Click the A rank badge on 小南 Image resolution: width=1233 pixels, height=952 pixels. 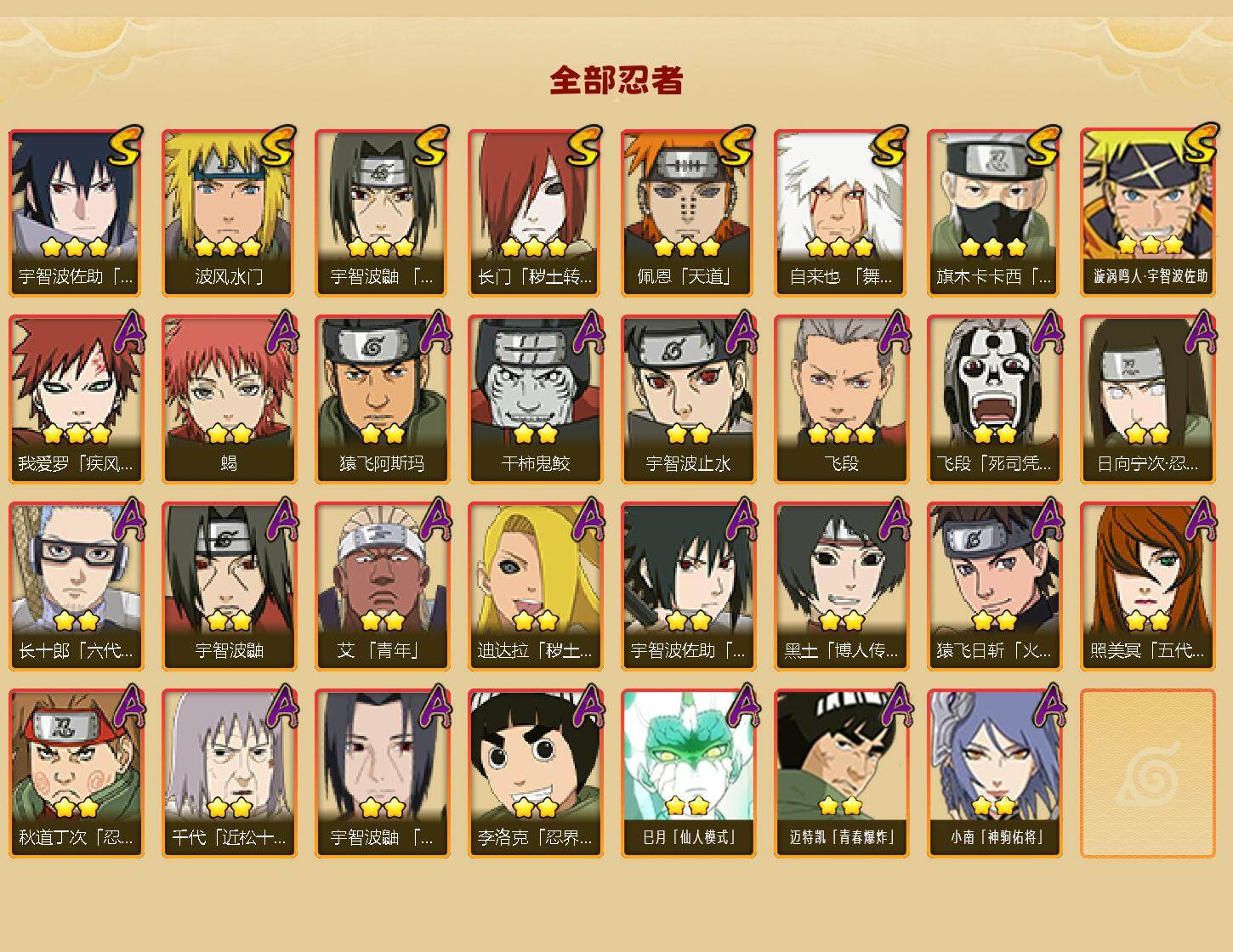tap(1047, 706)
